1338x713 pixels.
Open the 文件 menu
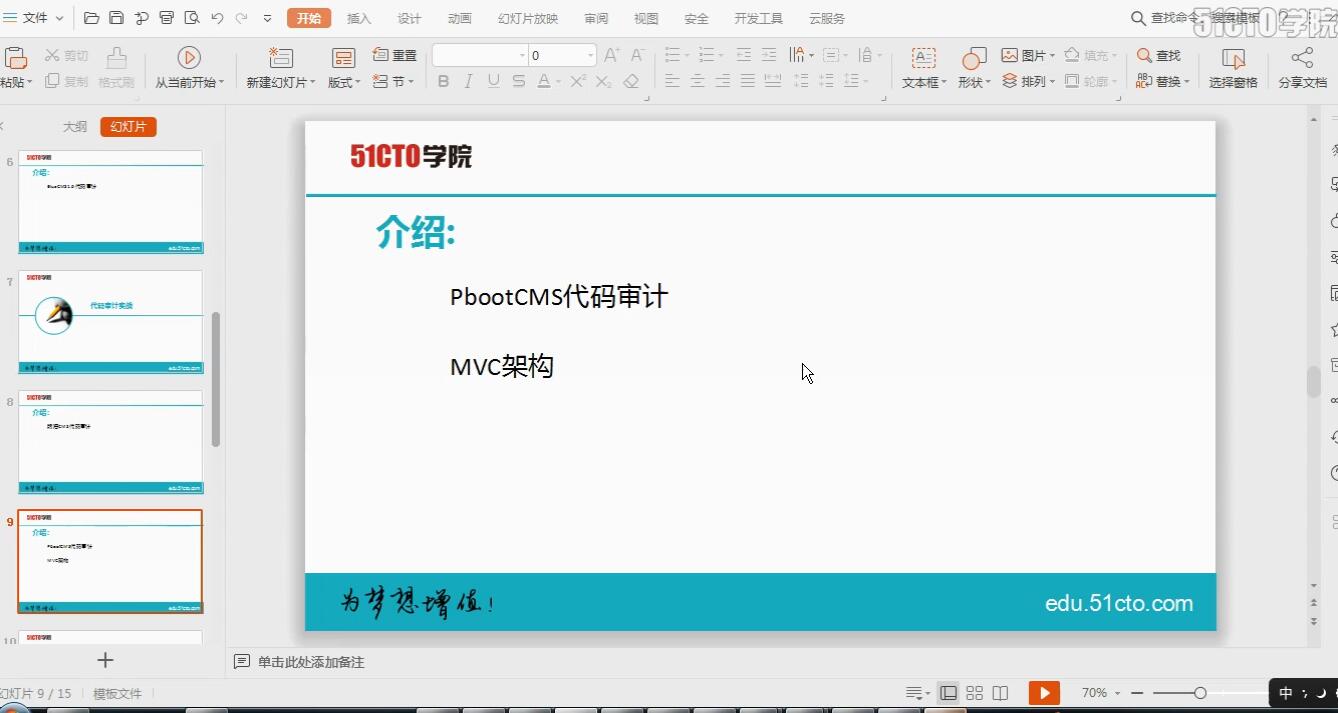tap(34, 18)
